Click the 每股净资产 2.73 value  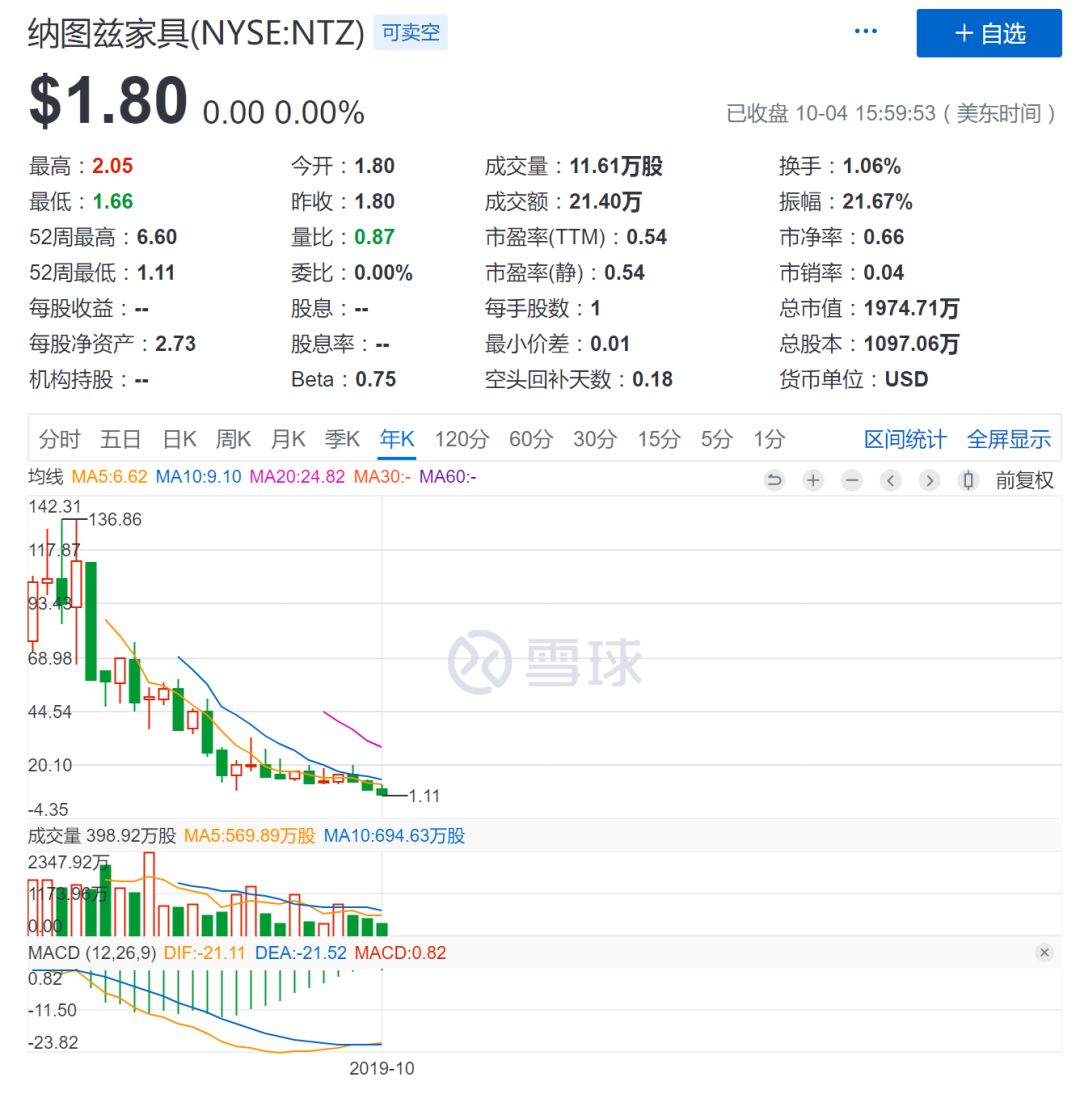(175, 344)
